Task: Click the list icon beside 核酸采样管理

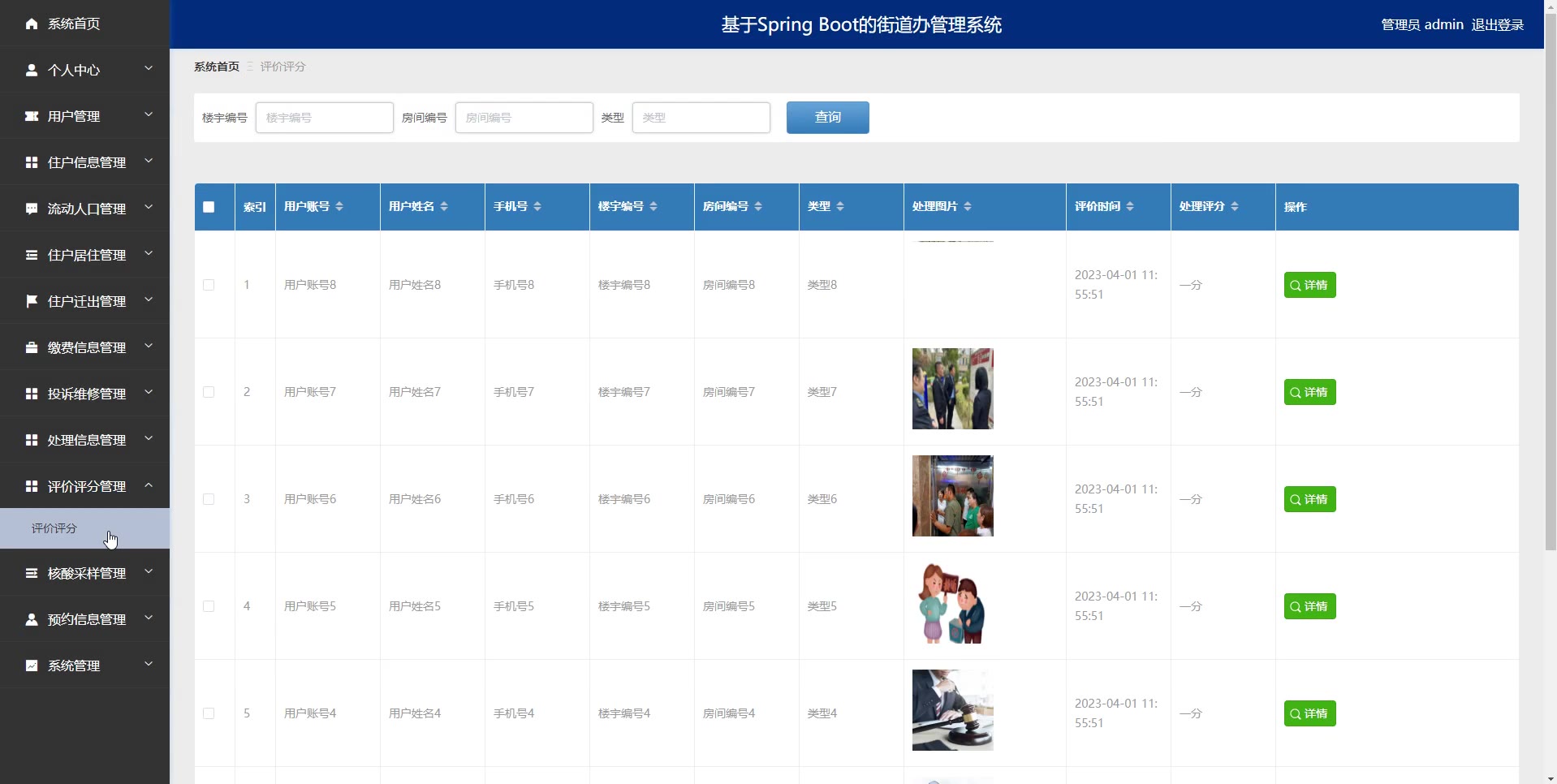Action: (x=32, y=573)
